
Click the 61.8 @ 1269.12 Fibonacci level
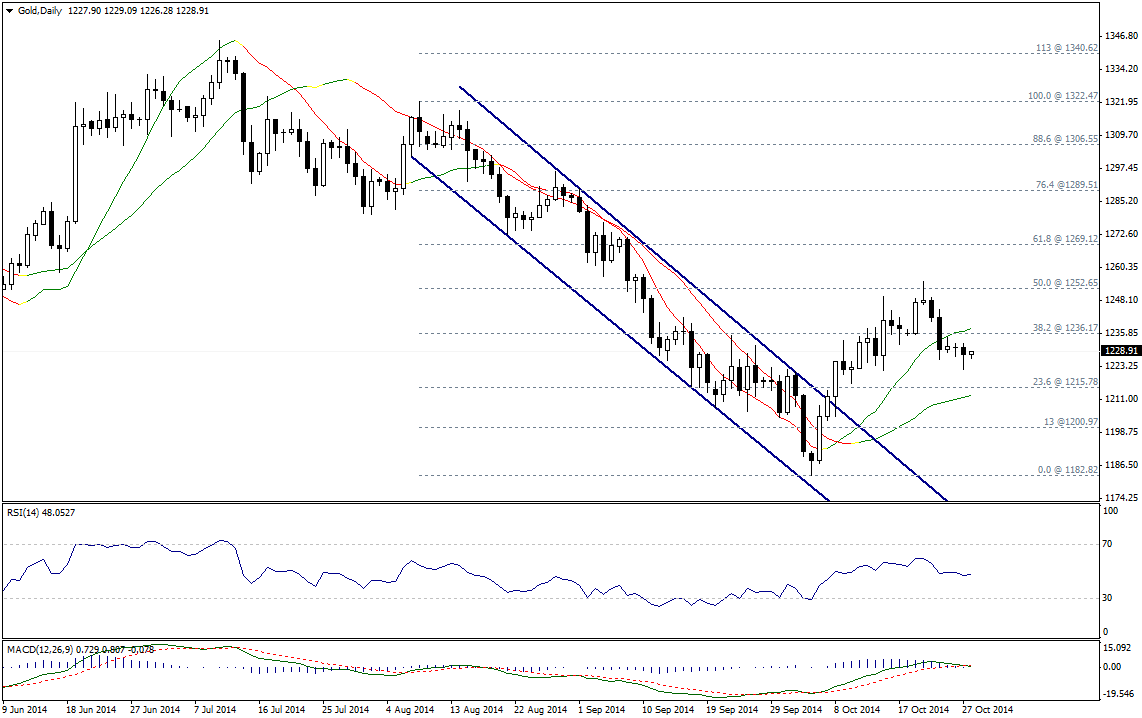[x=1066, y=238]
